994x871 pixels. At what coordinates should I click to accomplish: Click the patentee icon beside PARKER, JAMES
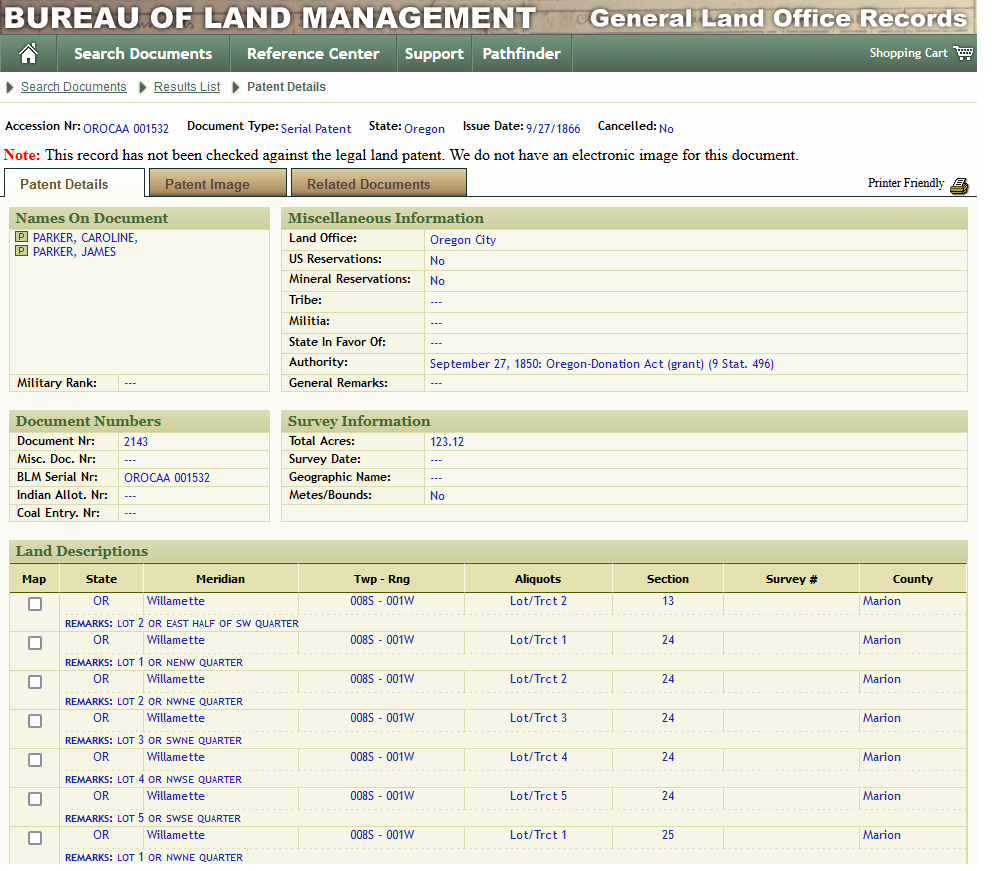pyautogui.click(x=22, y=251)
